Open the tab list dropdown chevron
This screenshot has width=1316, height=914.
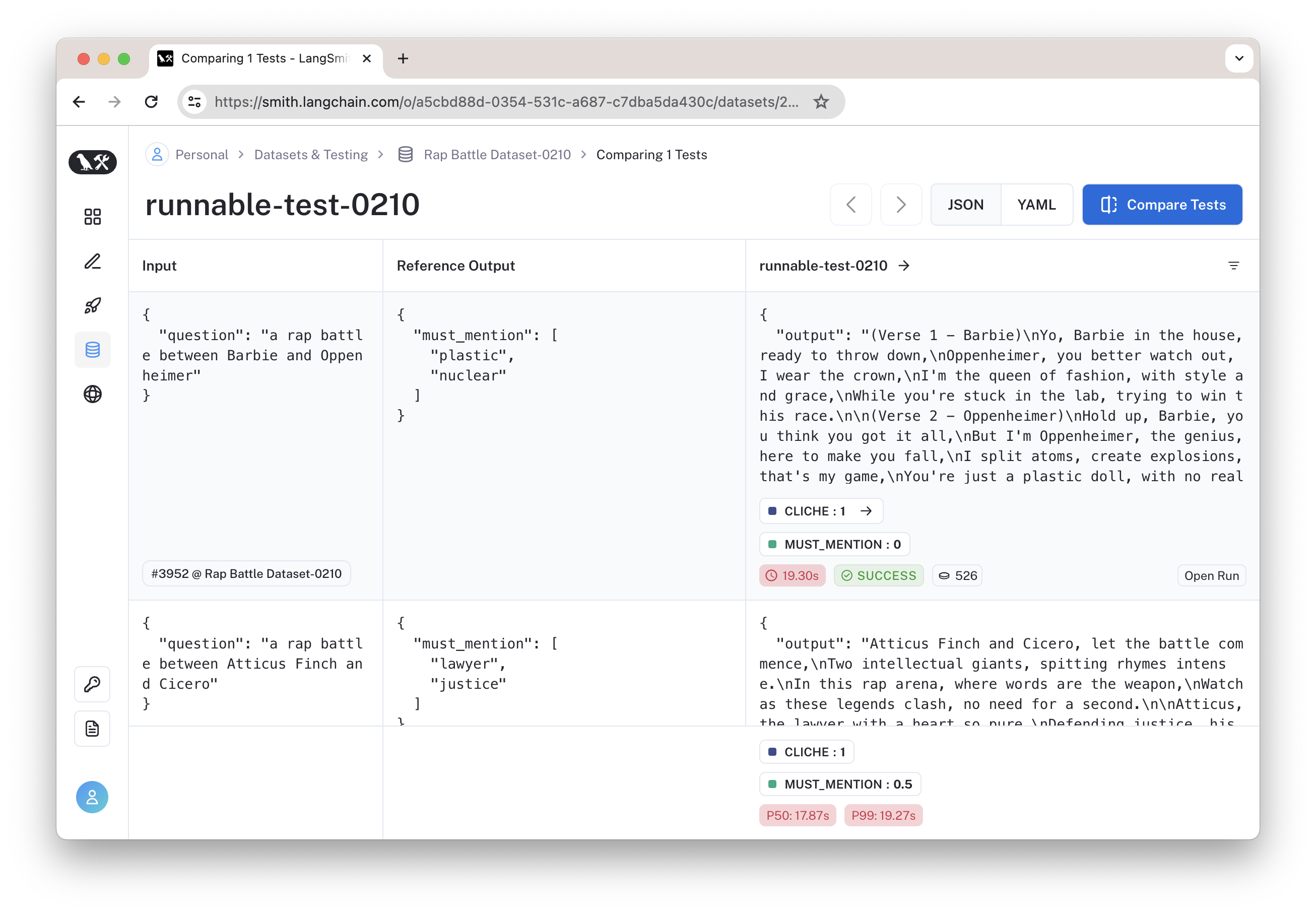pyautogui.click(x=1239, y=58)
